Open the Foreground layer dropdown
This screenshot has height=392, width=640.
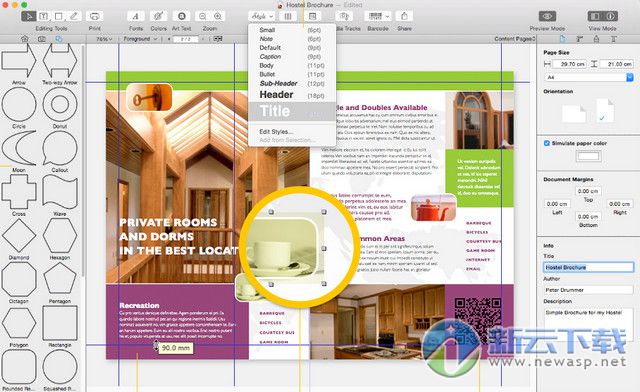140,39
